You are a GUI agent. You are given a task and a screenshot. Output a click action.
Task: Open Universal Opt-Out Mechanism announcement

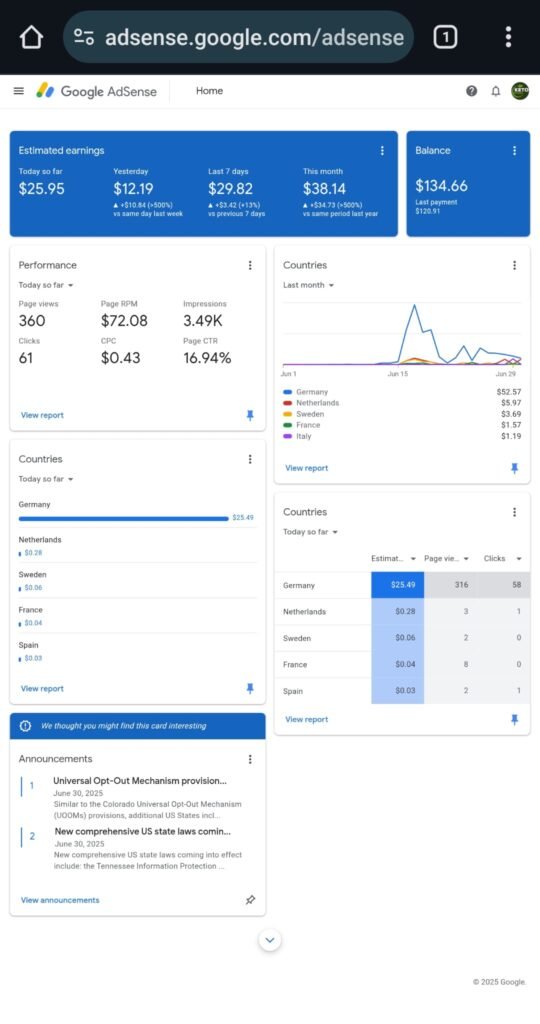140,781
